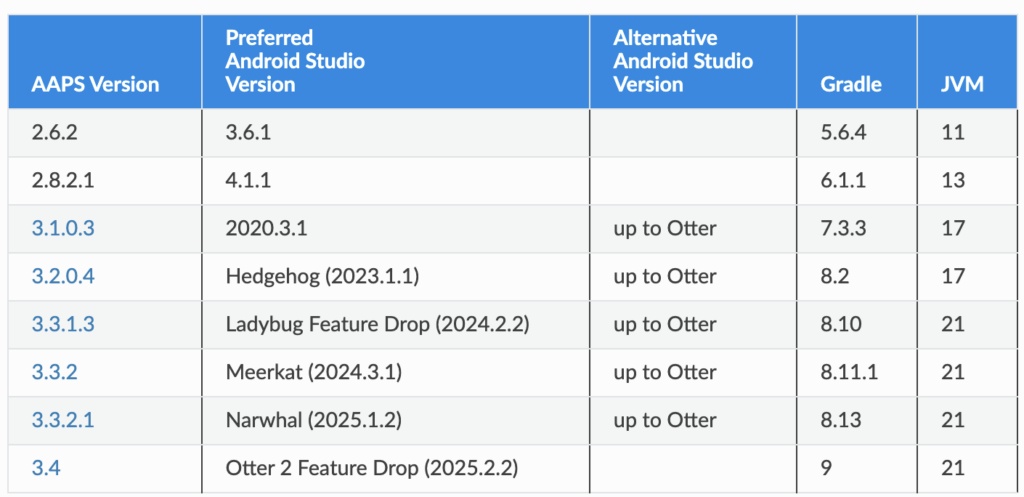
Task: Select the Preferred Android Studio Version header
Action: 295,61
